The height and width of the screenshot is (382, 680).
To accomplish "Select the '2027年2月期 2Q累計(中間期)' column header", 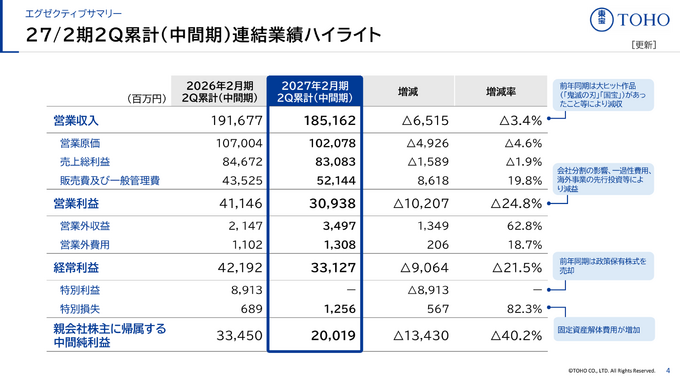I will pos(315,91).
